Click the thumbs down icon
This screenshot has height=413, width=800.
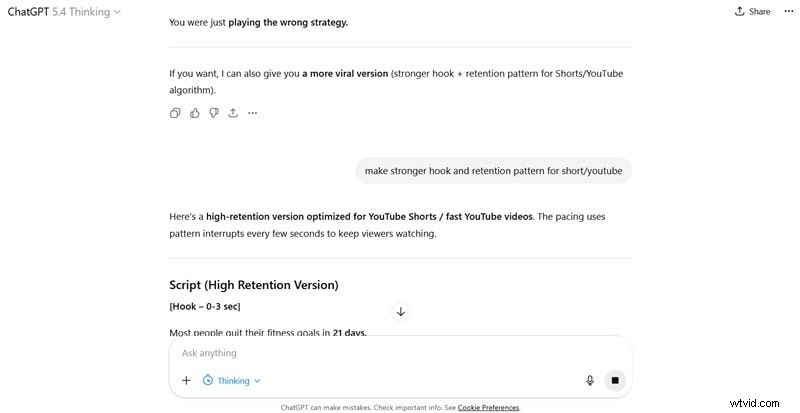[x=214, y=113]
